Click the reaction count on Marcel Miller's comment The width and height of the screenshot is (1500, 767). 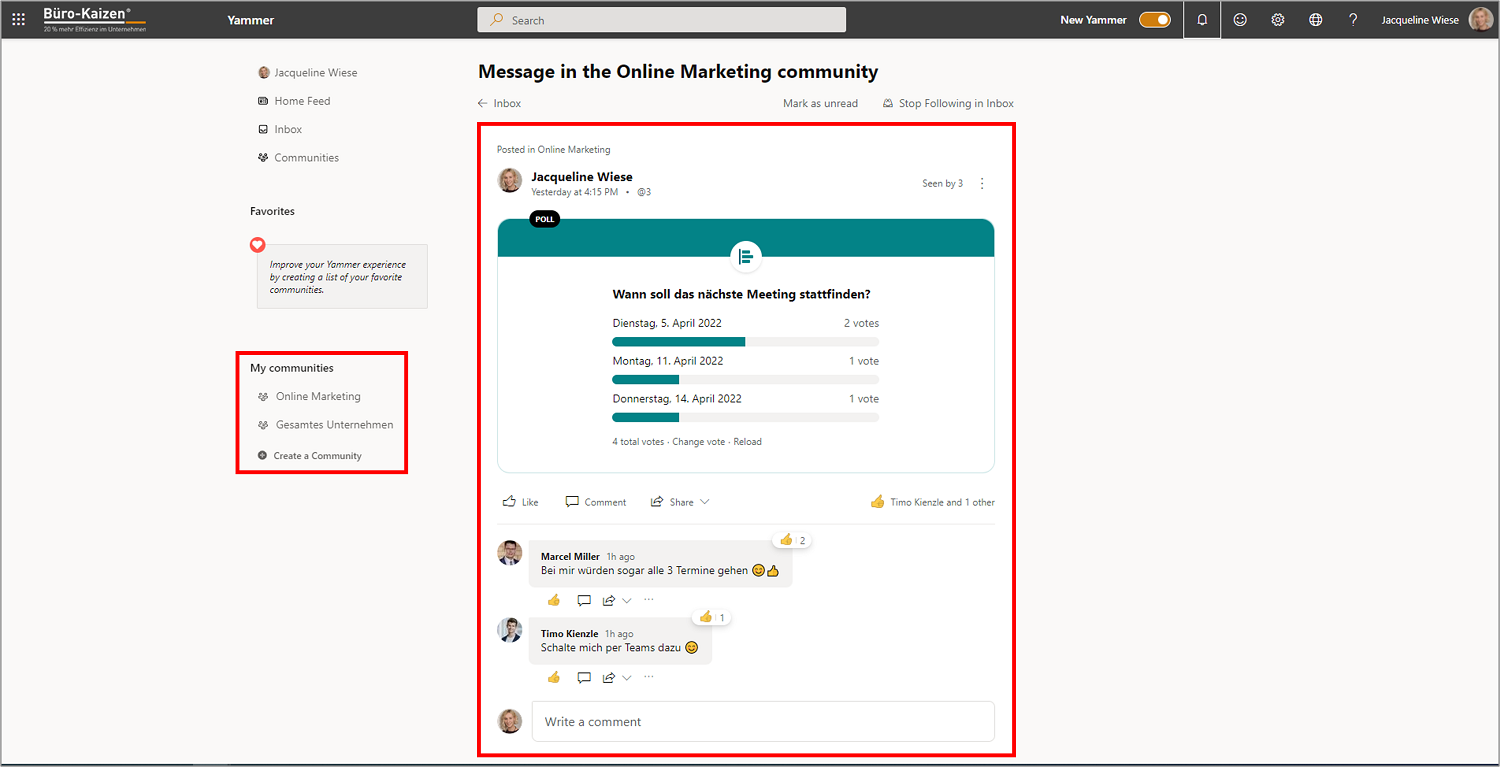tap(792, 540)
